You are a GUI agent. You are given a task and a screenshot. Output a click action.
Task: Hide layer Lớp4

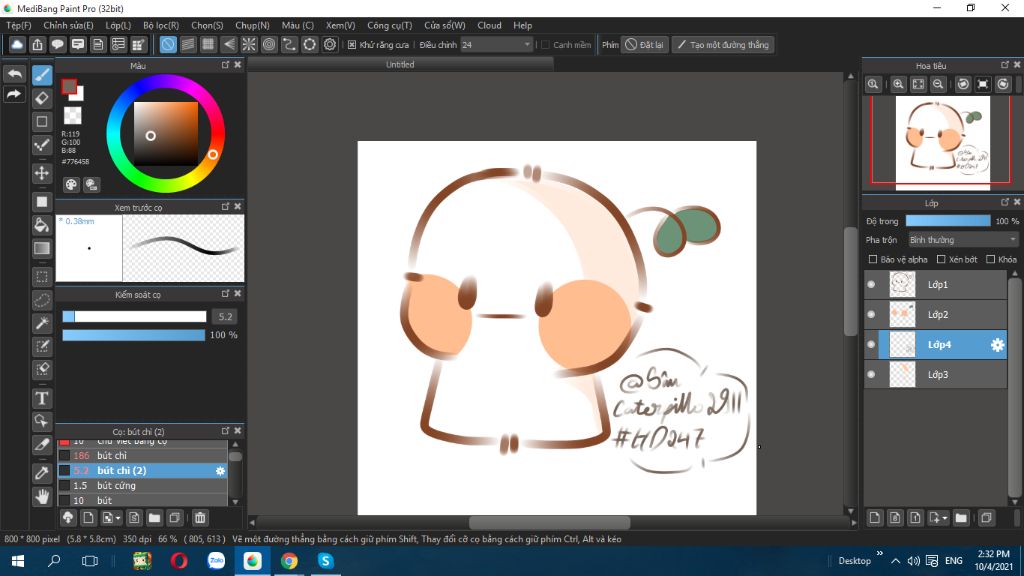[871, 345]
